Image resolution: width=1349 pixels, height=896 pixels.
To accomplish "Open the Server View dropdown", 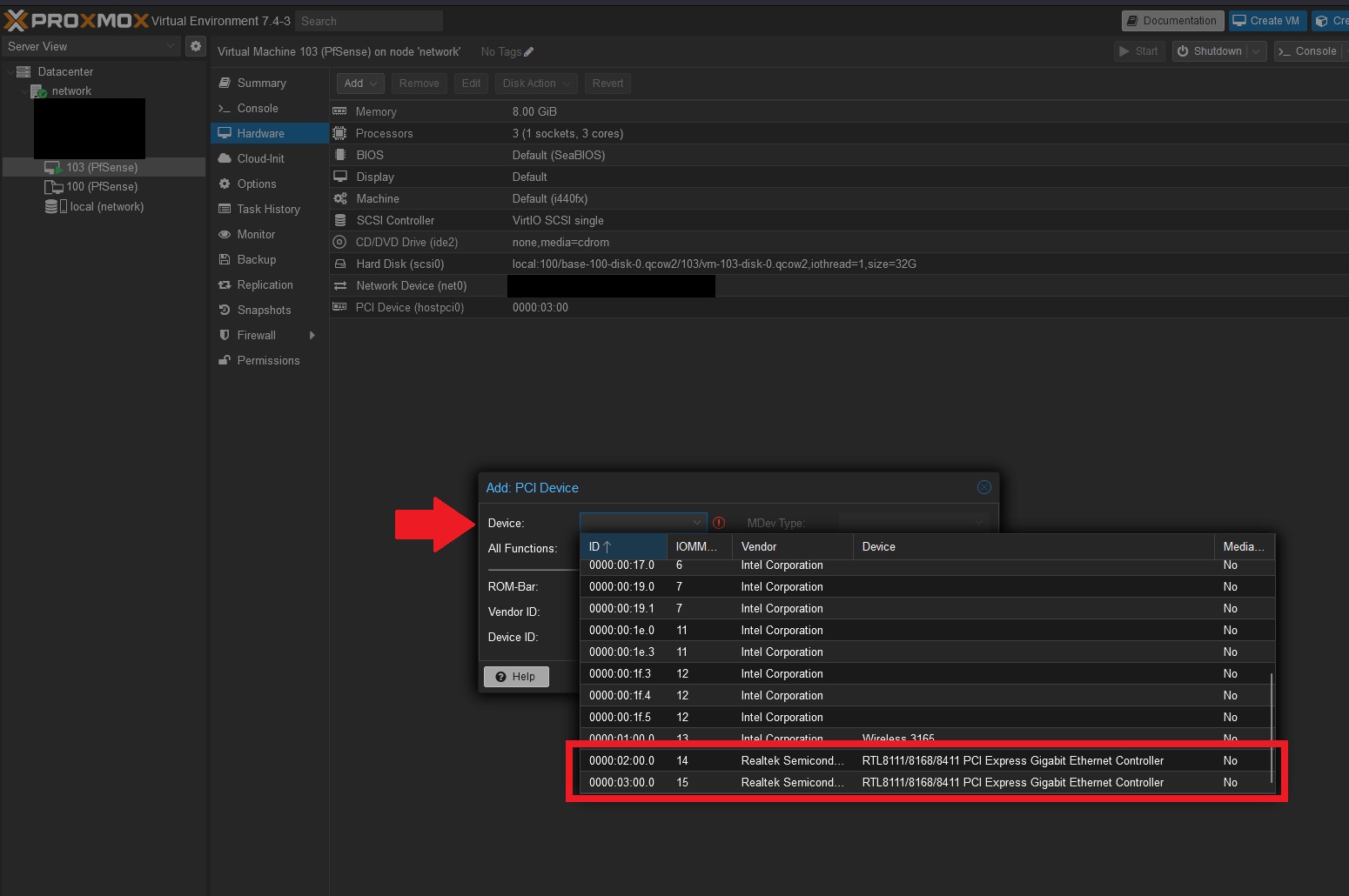I will 170,46.
